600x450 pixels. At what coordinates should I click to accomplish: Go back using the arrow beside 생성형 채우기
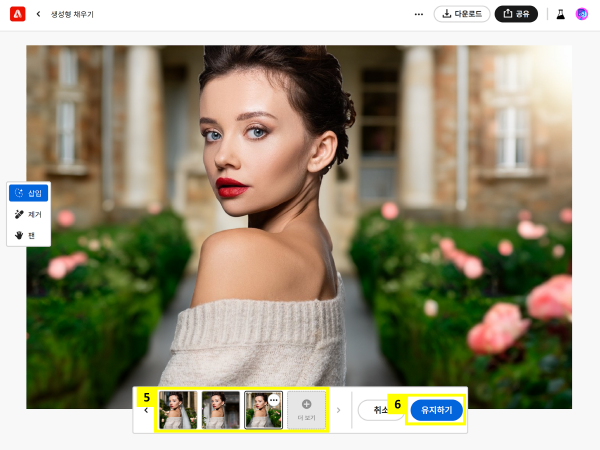(x=38, y=14)
